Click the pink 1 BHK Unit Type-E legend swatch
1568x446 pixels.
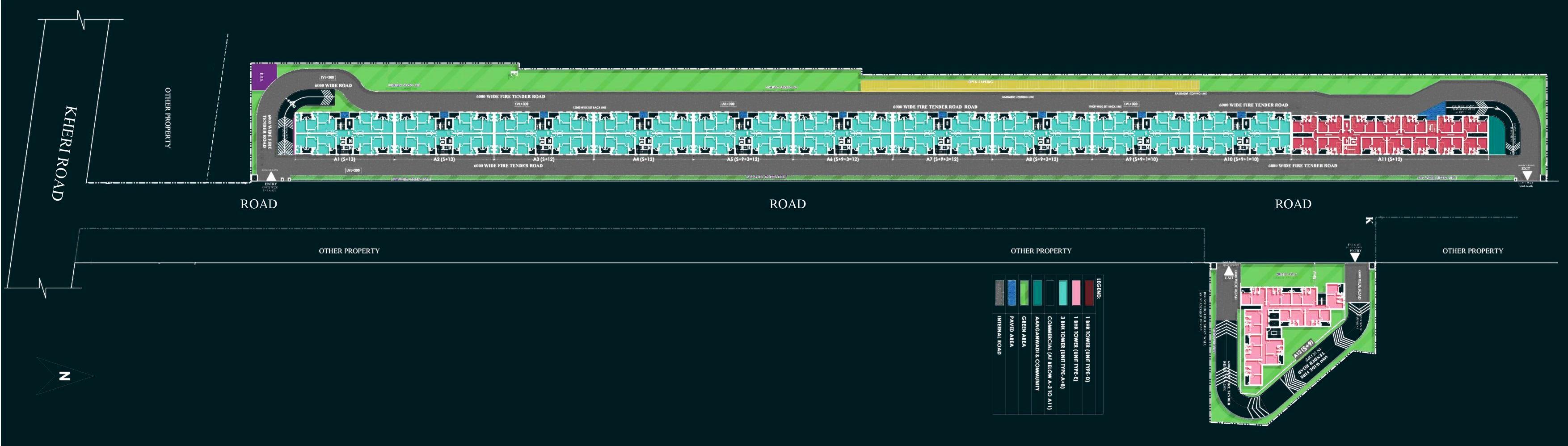pyautogui.click(x=1076, y=292)
